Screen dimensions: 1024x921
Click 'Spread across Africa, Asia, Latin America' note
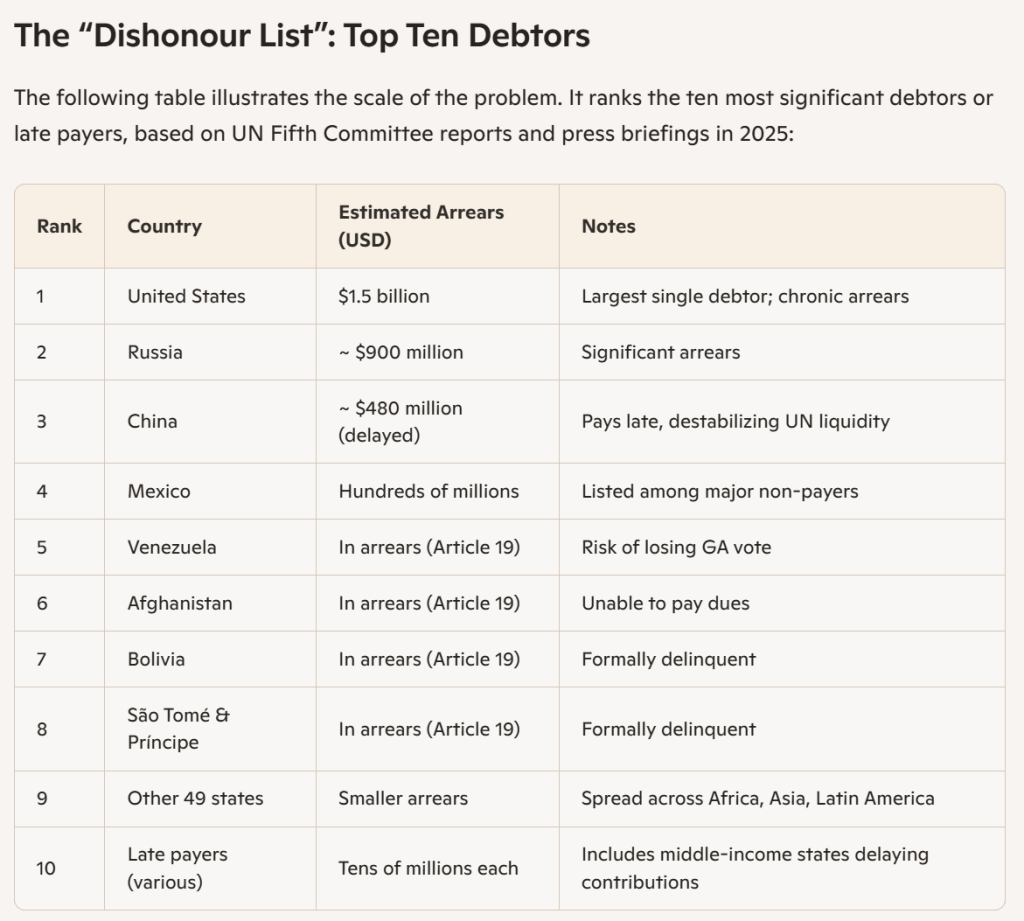758,799
